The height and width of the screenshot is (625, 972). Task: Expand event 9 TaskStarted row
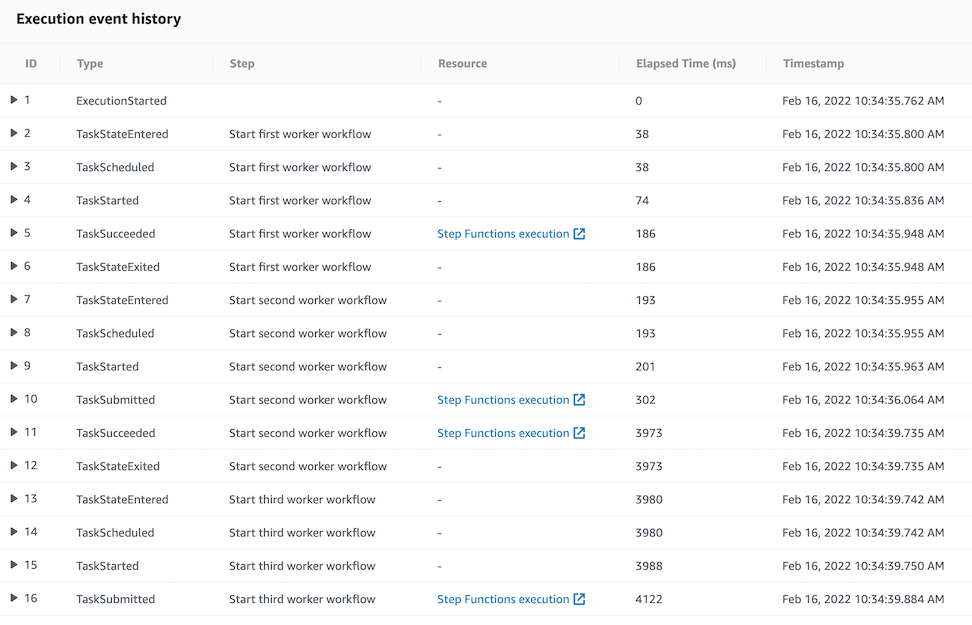click(14, 366)
